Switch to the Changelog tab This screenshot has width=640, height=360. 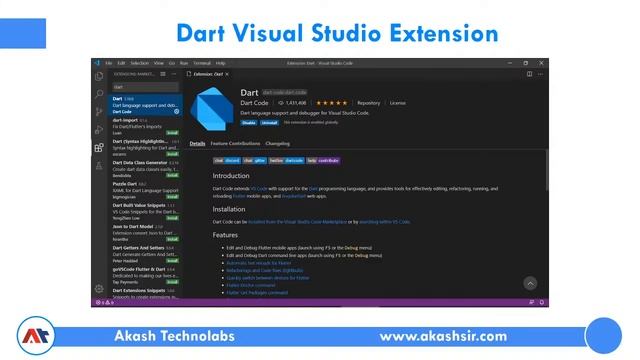pos(278,143)
